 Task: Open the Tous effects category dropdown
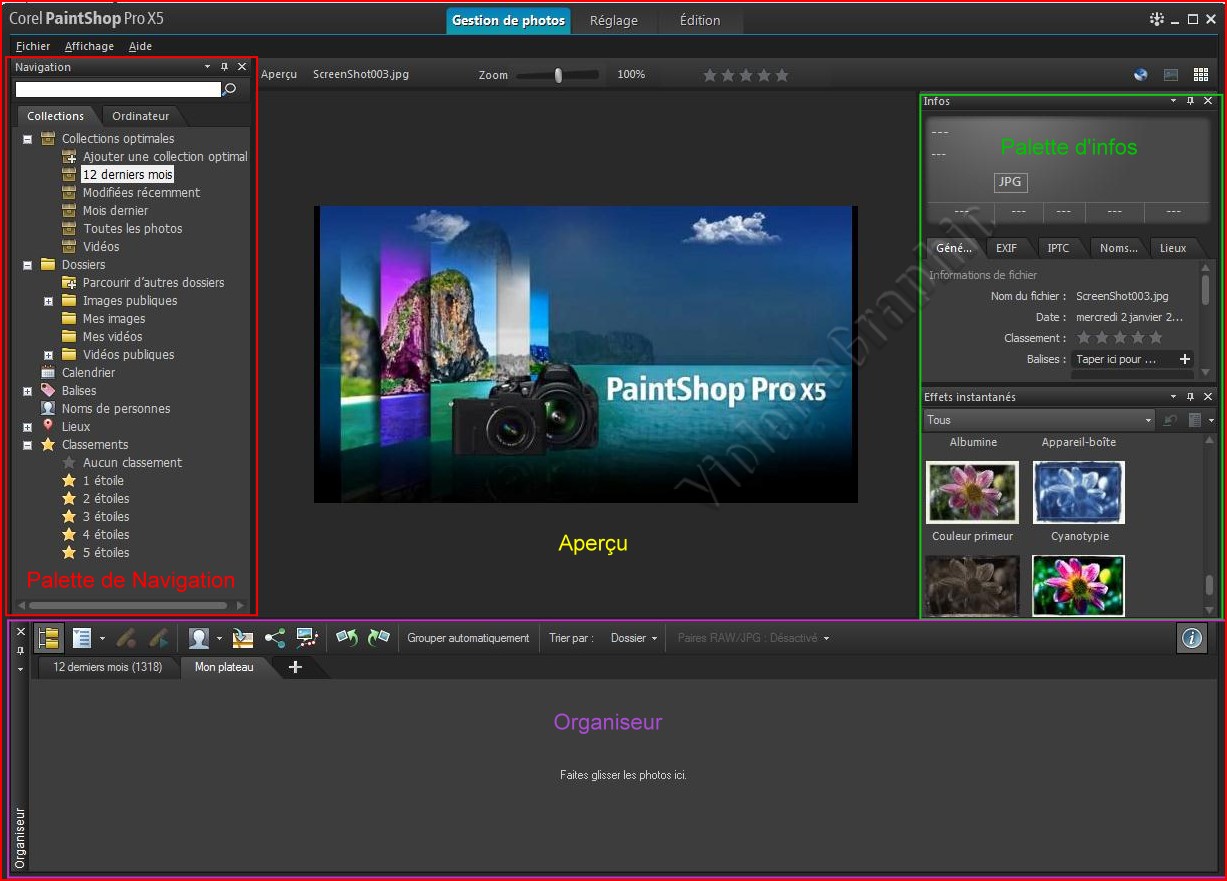(1146, 421)
